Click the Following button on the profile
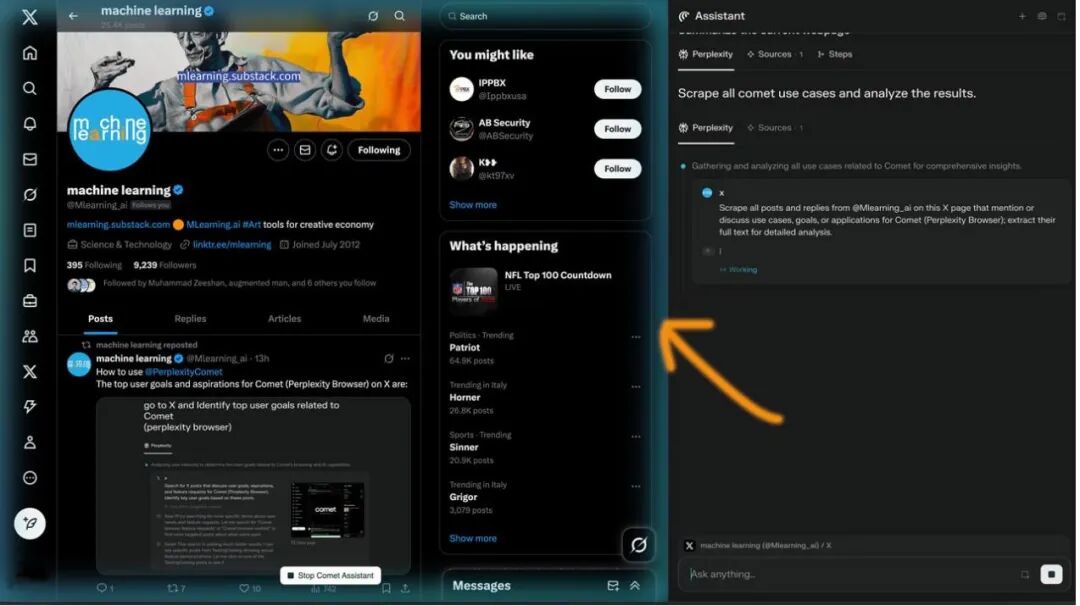This screenshot has width=1080, height=606. click(379, 150)
